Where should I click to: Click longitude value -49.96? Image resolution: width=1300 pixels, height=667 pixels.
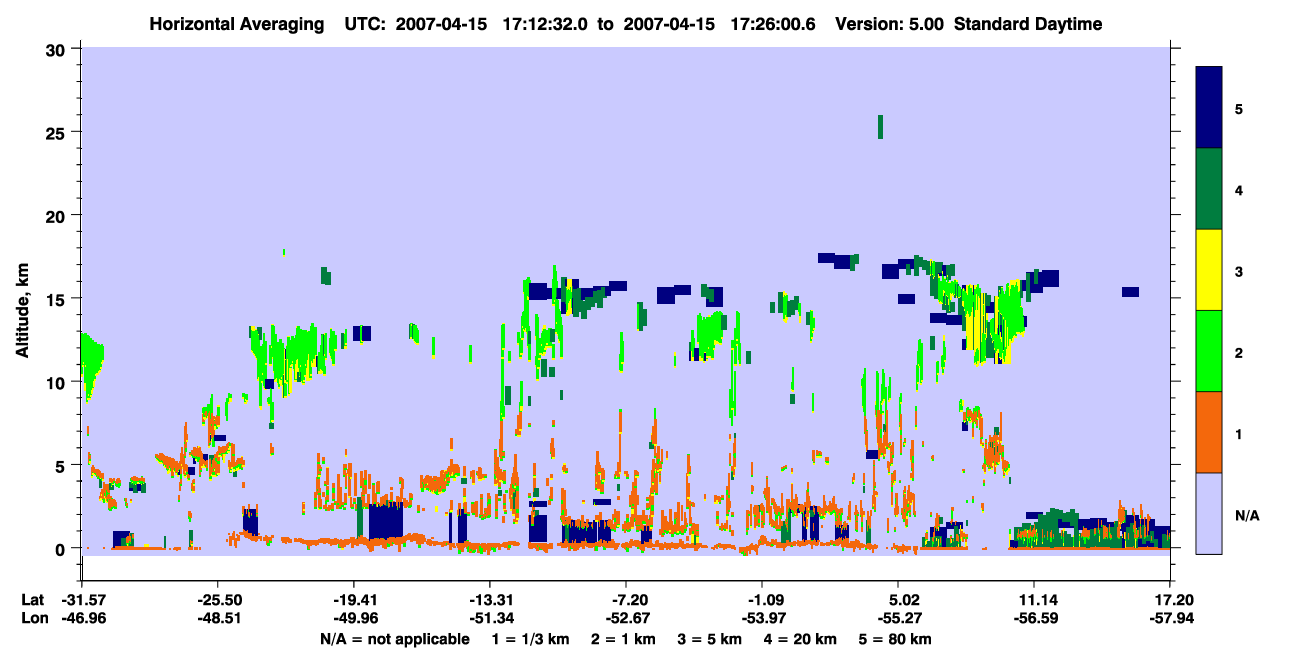pyautogui.click(x=353, y=618)
